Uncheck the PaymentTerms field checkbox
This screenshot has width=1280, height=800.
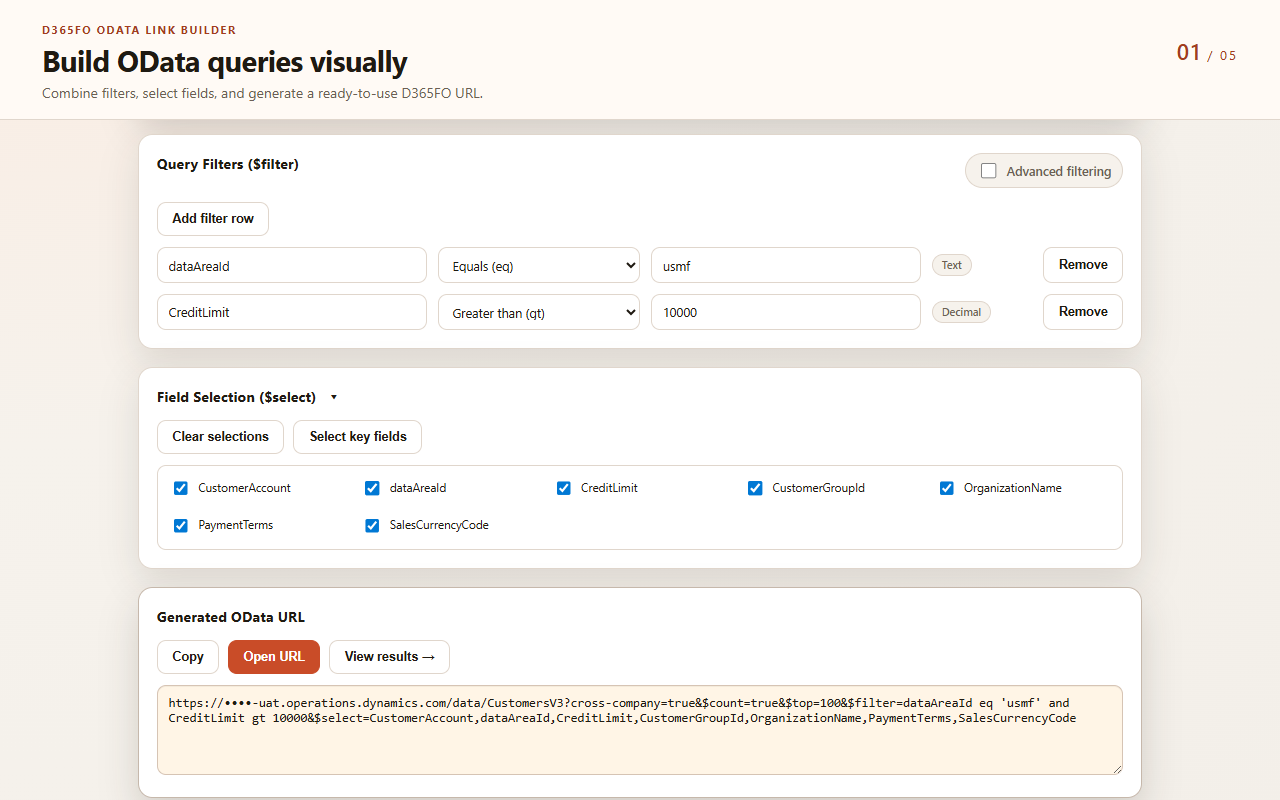click(181, 525)
